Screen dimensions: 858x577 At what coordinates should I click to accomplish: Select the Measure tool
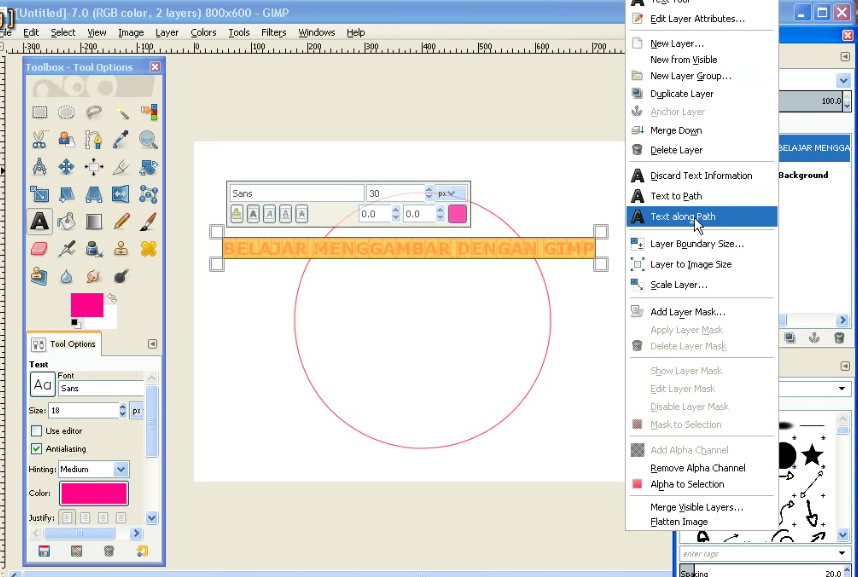point(39,167)
